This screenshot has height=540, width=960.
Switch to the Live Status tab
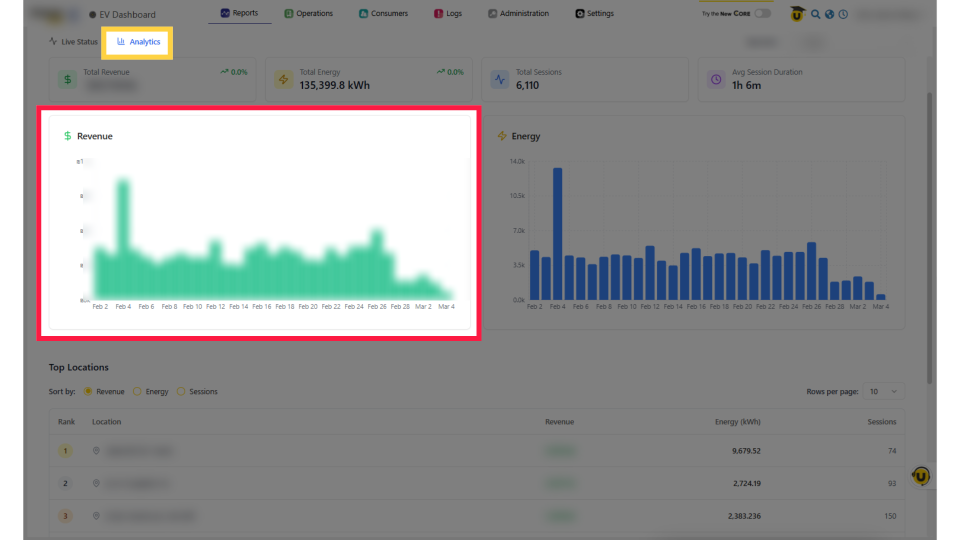coord(74,42)
